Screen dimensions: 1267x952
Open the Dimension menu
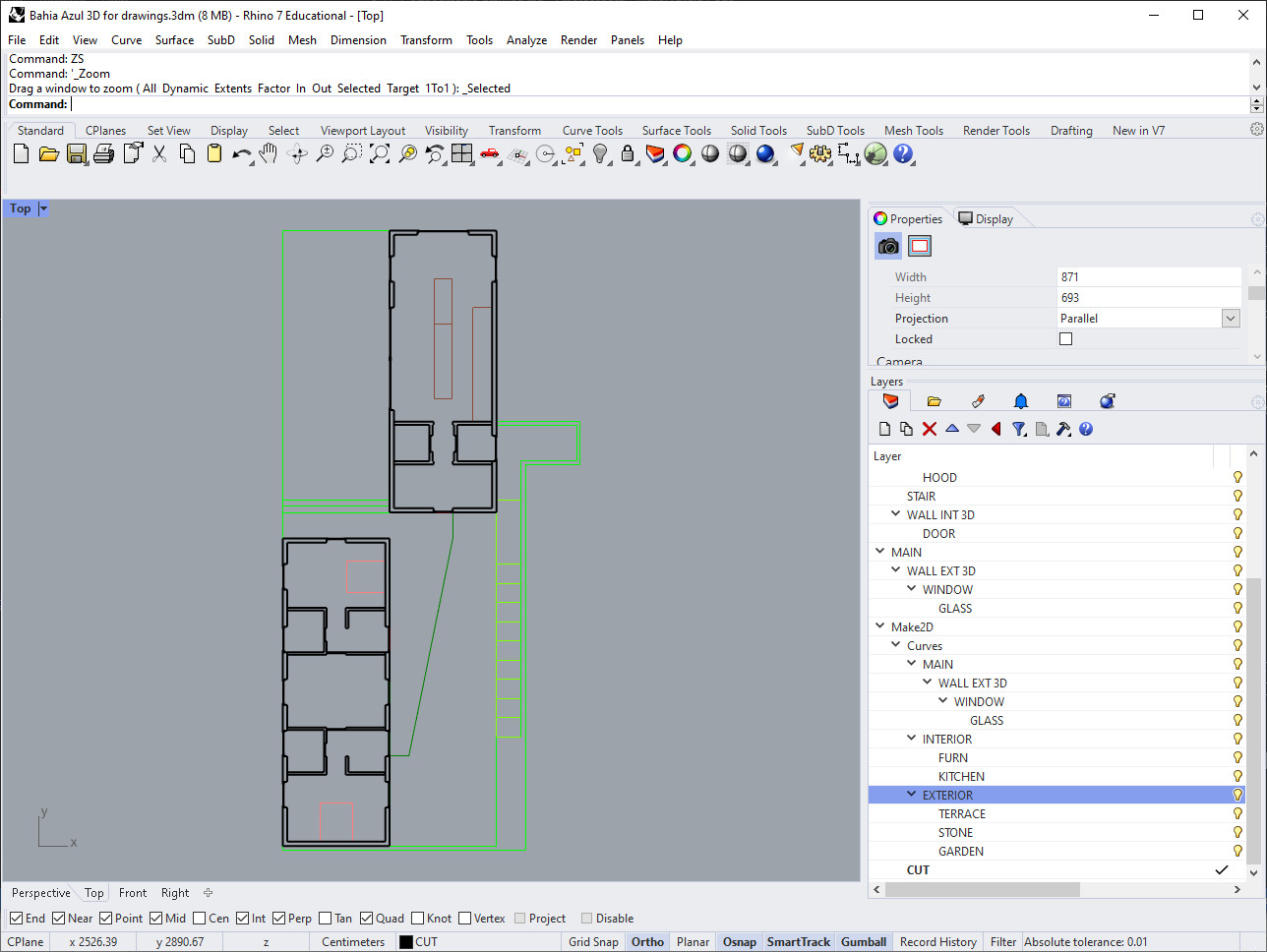coord(358,40)
